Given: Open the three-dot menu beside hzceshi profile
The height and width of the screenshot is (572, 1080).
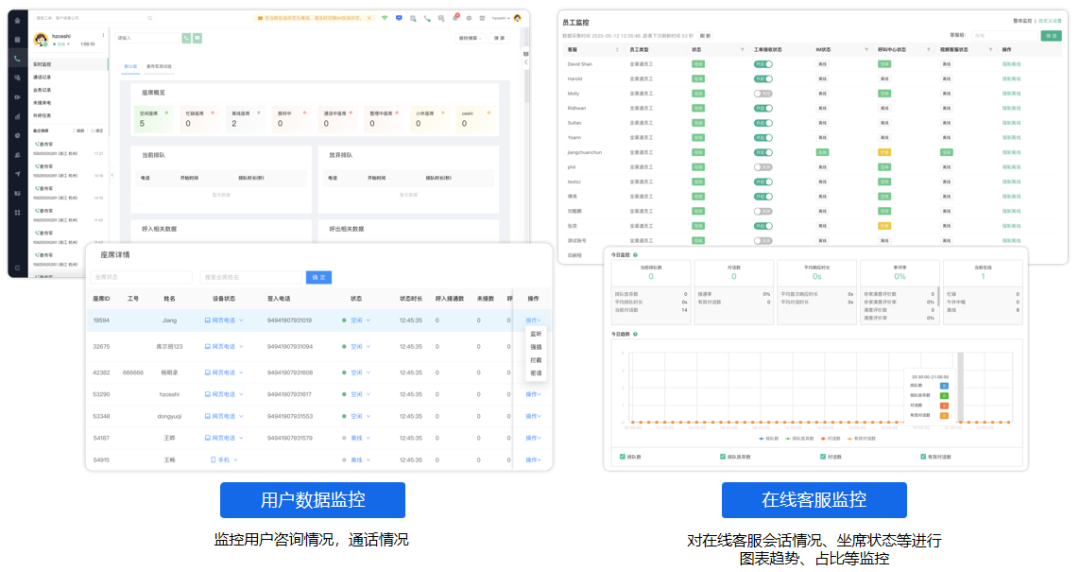Looking at the screenshot, I should [103, 35].
